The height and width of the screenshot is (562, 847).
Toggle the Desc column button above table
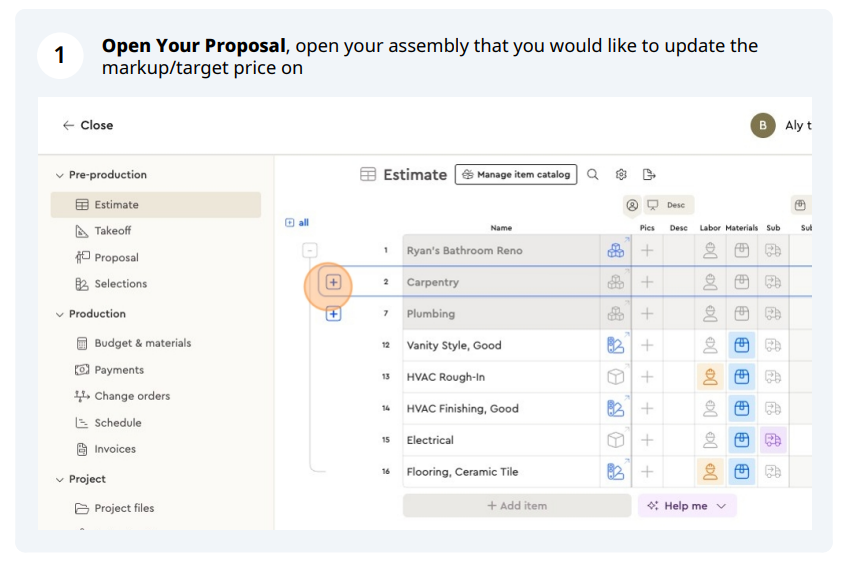pyautogui.click(x=669, y=205)
